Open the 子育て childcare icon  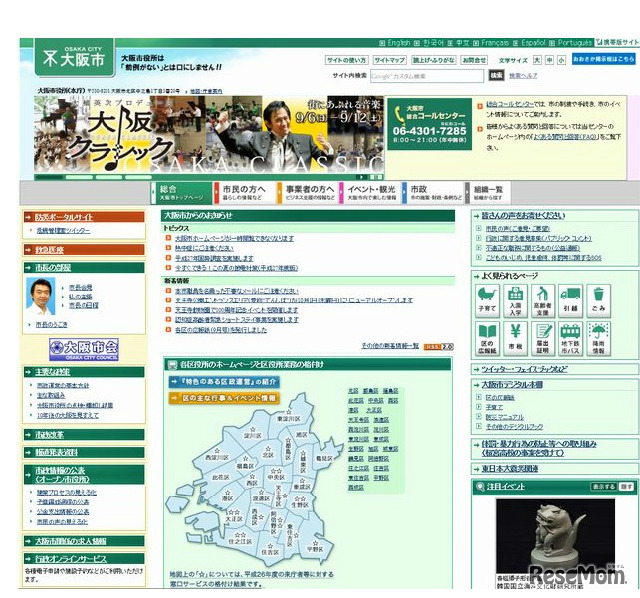click(x=487, y=300)
